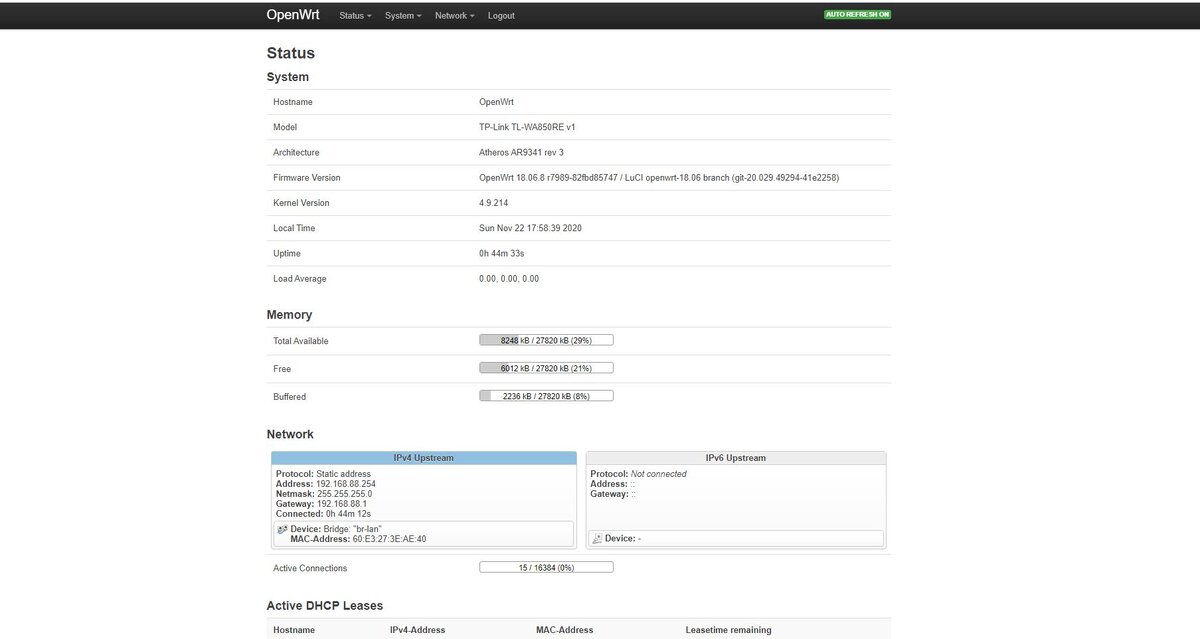Image resolution: width=1200 pixels, height=639 pixels.
Task: Click the Memory section heading
Action: pos(290,315)
